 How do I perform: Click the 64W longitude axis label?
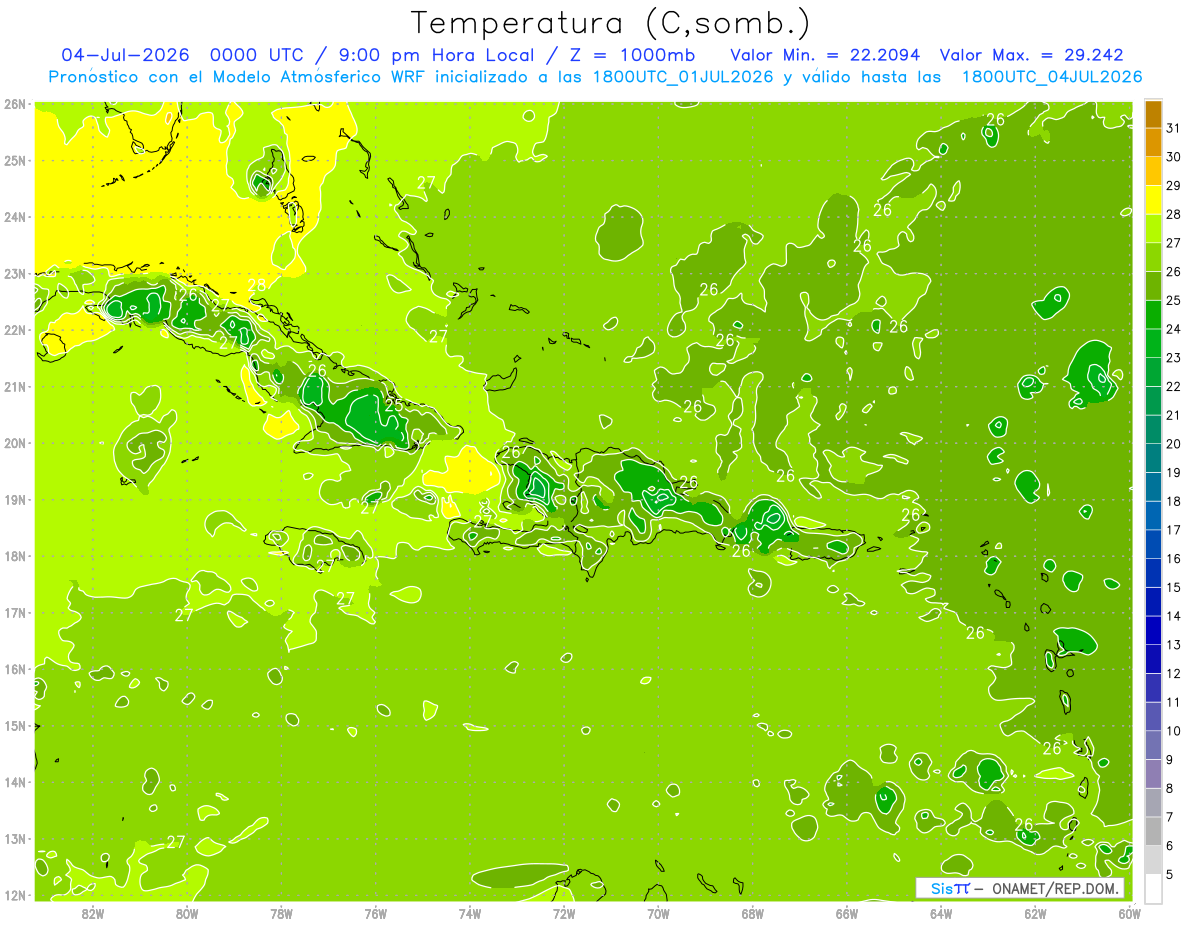click(x=941, y=913)
